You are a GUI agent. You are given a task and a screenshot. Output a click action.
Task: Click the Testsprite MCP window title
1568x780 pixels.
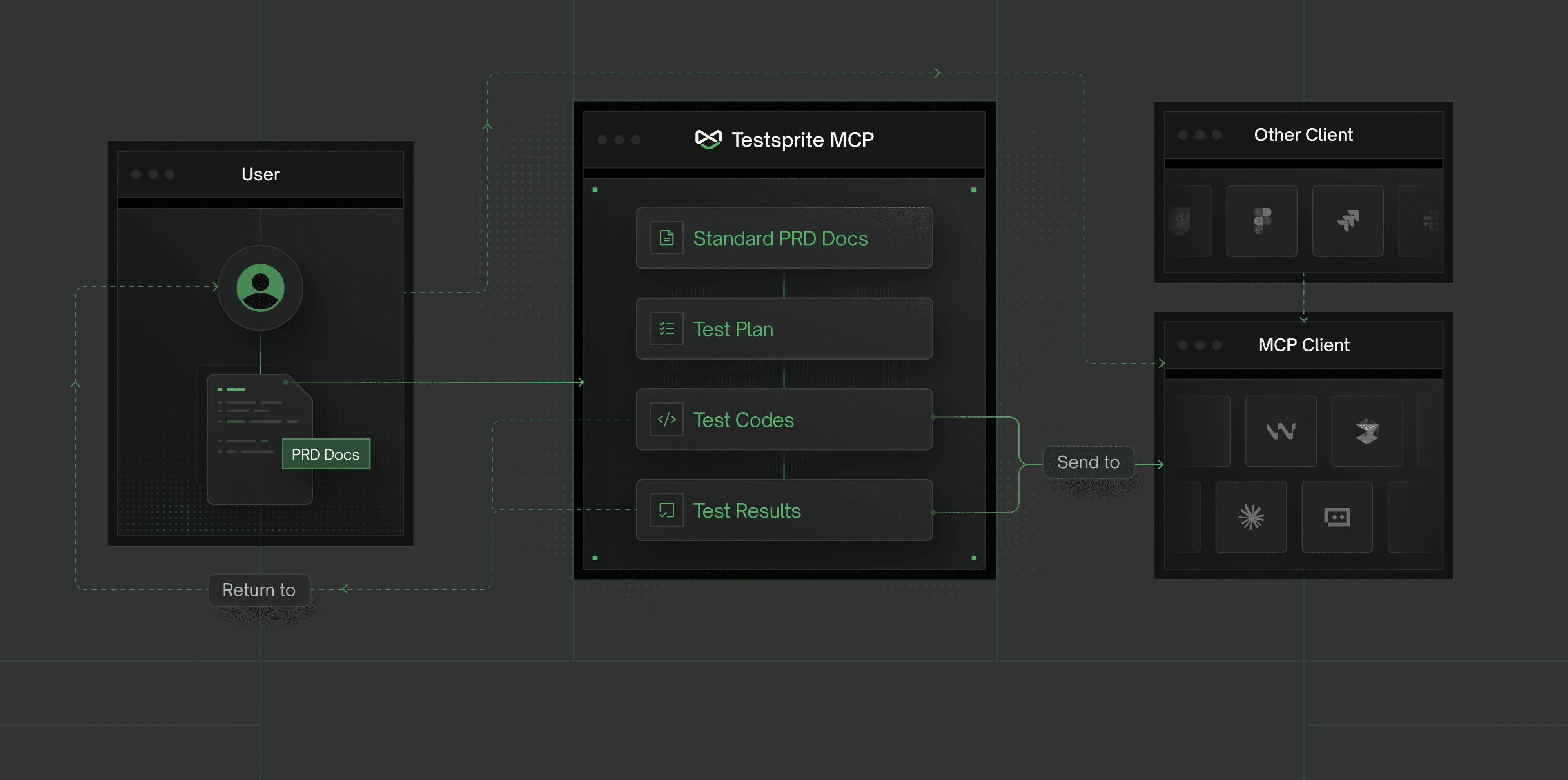pos(802,140)
